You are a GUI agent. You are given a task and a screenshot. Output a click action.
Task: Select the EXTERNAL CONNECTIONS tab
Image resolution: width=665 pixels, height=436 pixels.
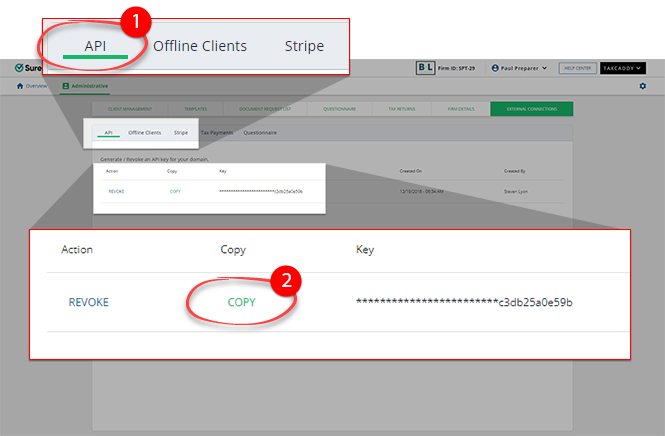click(x=532, y=109)
